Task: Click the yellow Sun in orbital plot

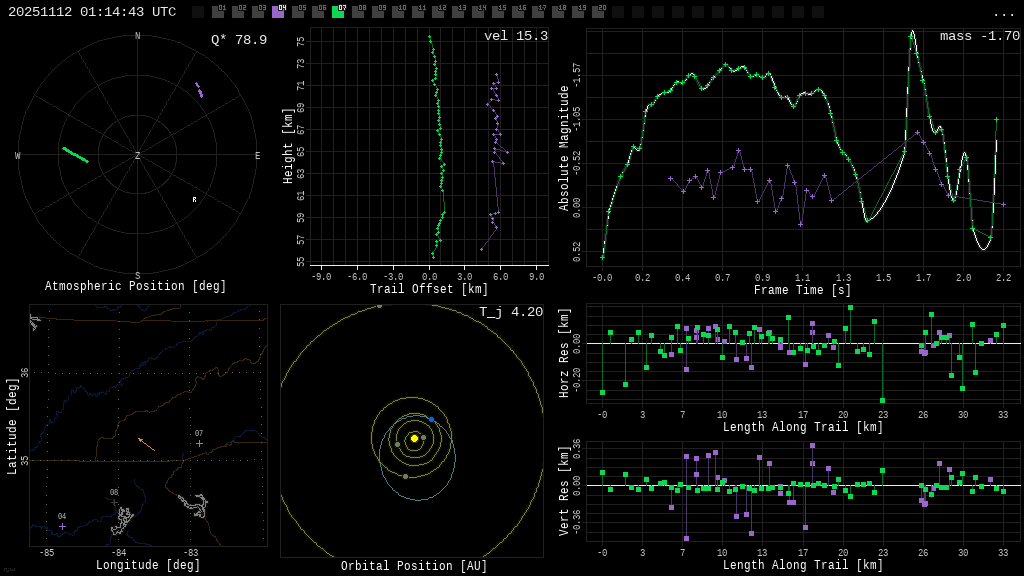Action: click(x=414, y=438)
